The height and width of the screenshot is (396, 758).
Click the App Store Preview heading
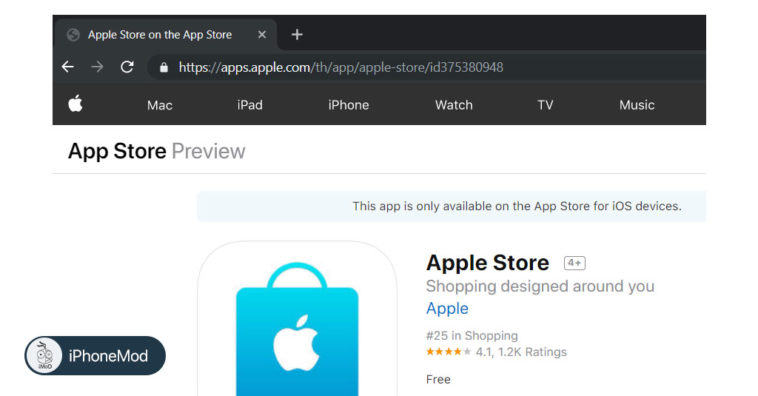pos(157,151)
